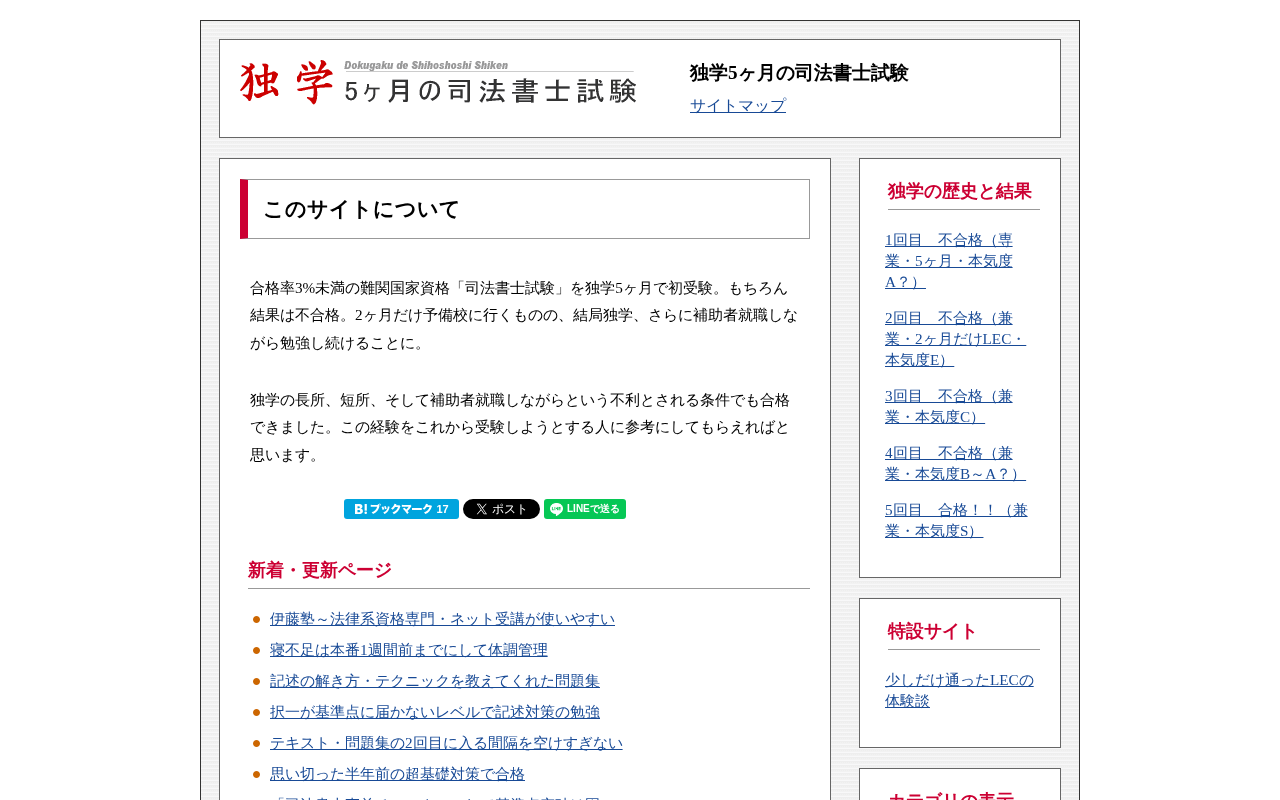Click the 独学 site logo banner
1280x800 pixels.
[x=438, y=82]
